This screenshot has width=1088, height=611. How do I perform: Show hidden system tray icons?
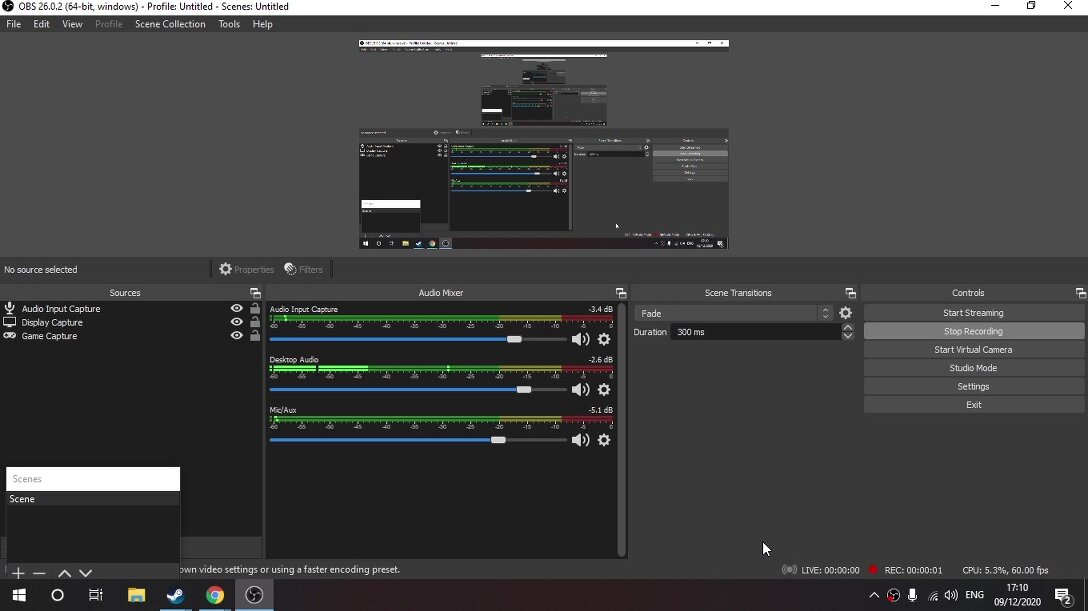tap(874, 596)
